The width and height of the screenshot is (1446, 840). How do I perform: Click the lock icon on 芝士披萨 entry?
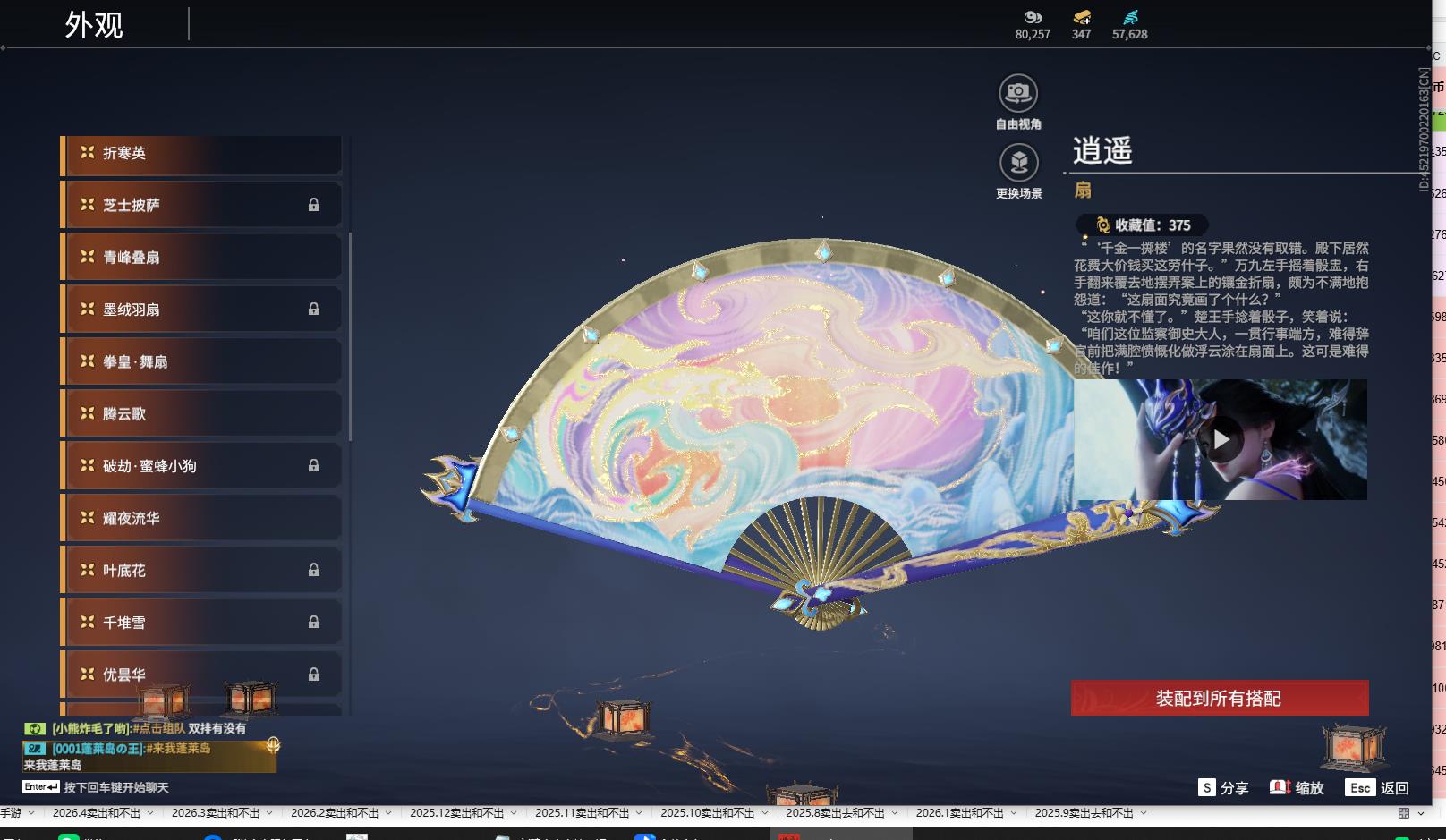coord(314,205)
